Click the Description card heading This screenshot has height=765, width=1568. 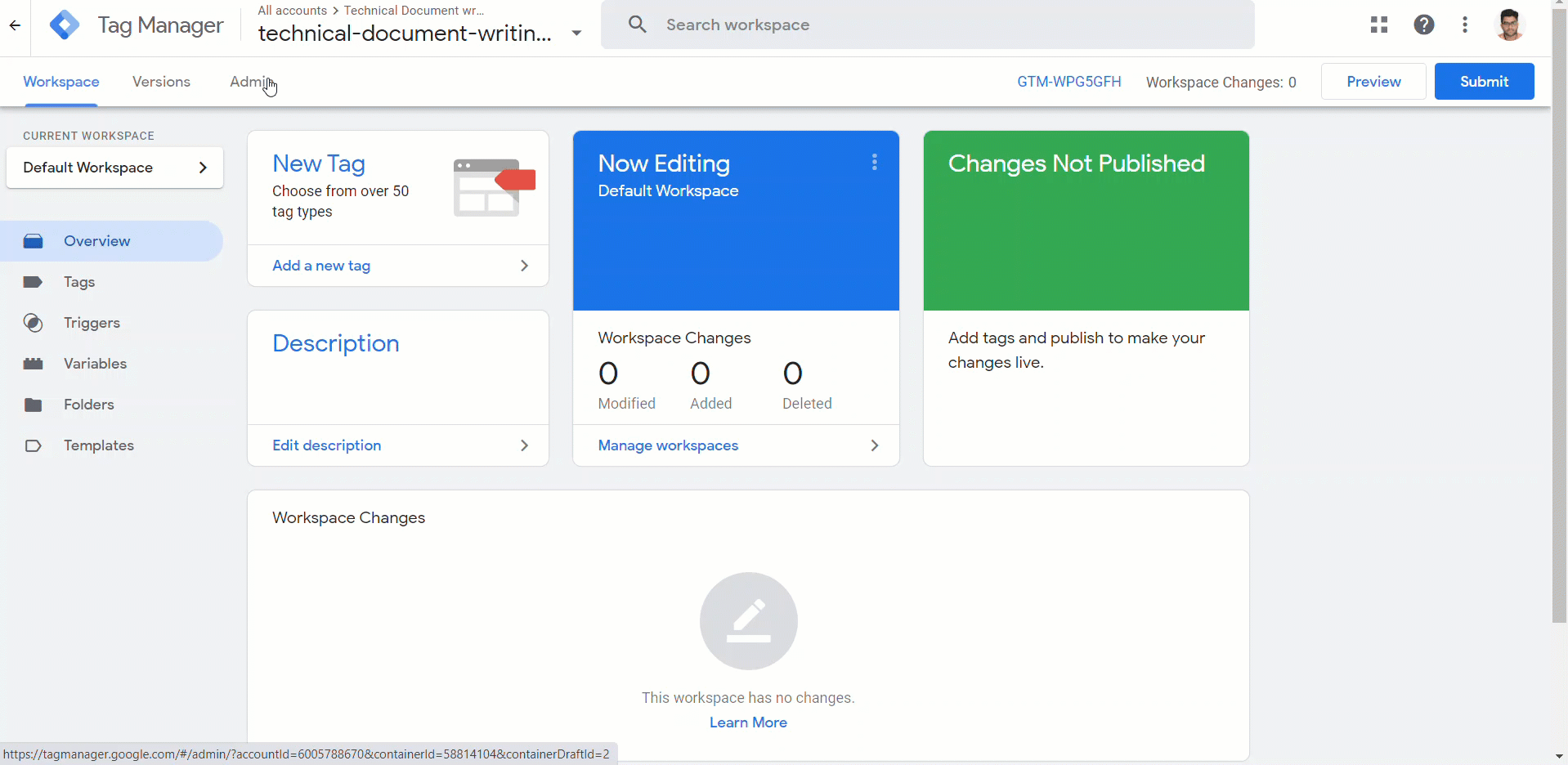click(x=336, y=343)
